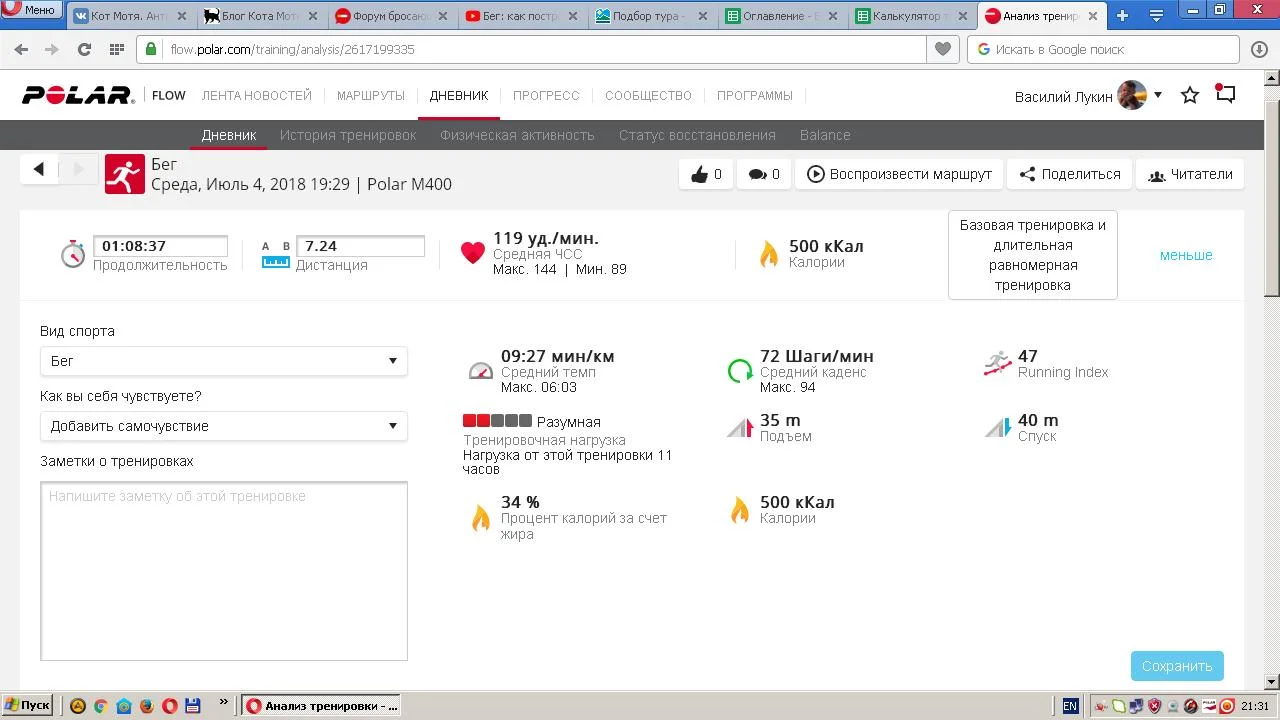
Task: Open ПРОГРЕСС section
Action: 546,95
